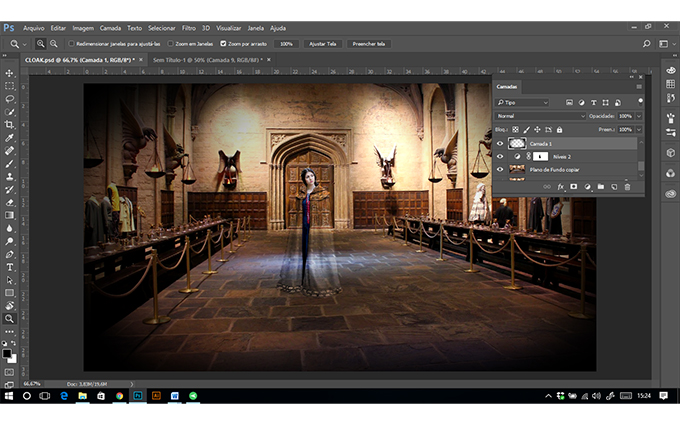Delete layer with the trash icon
680x425 pixels.
pyautogui.click(x=627, y=187)
